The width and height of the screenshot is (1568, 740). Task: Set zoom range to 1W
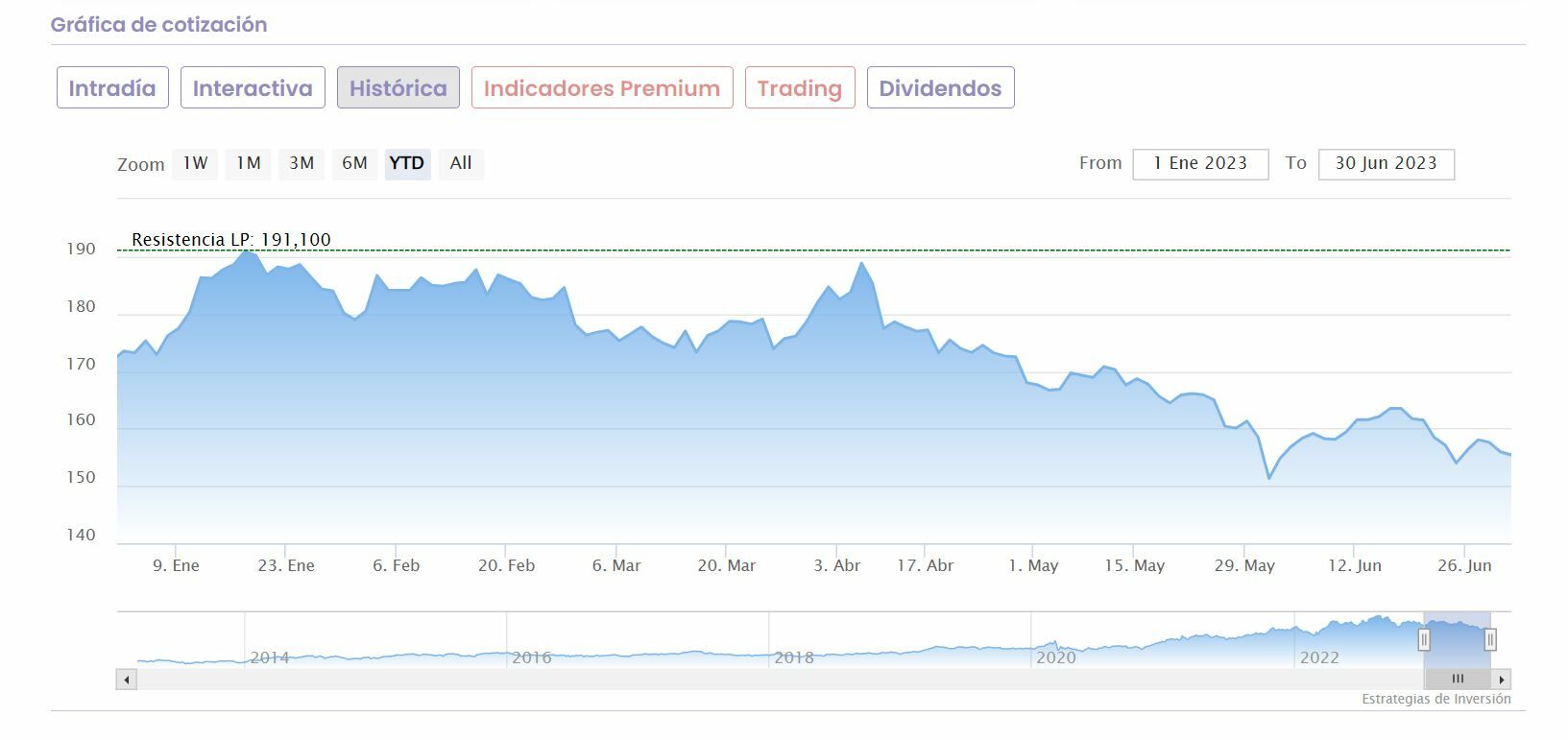195,163
